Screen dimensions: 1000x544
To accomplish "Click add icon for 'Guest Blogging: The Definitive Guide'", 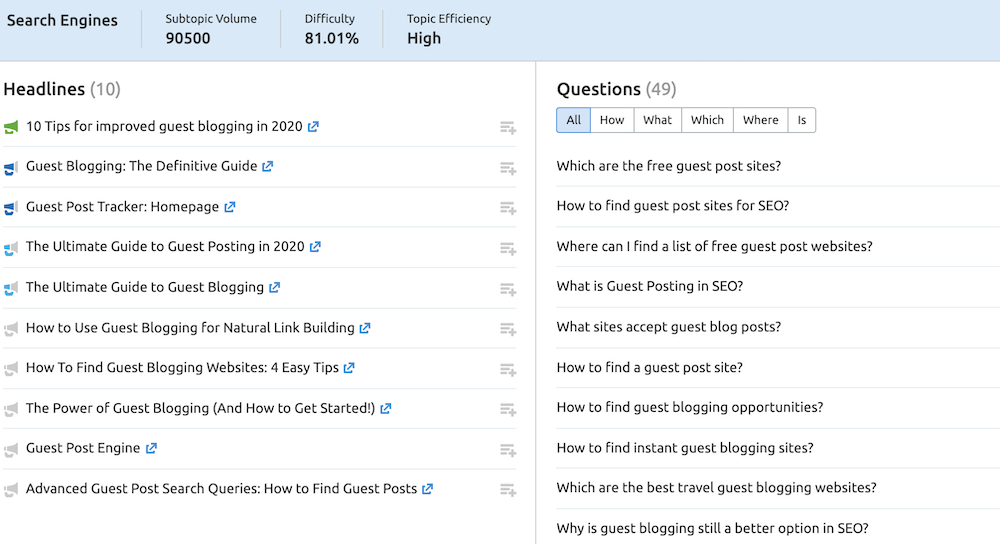I will [508, 168].
